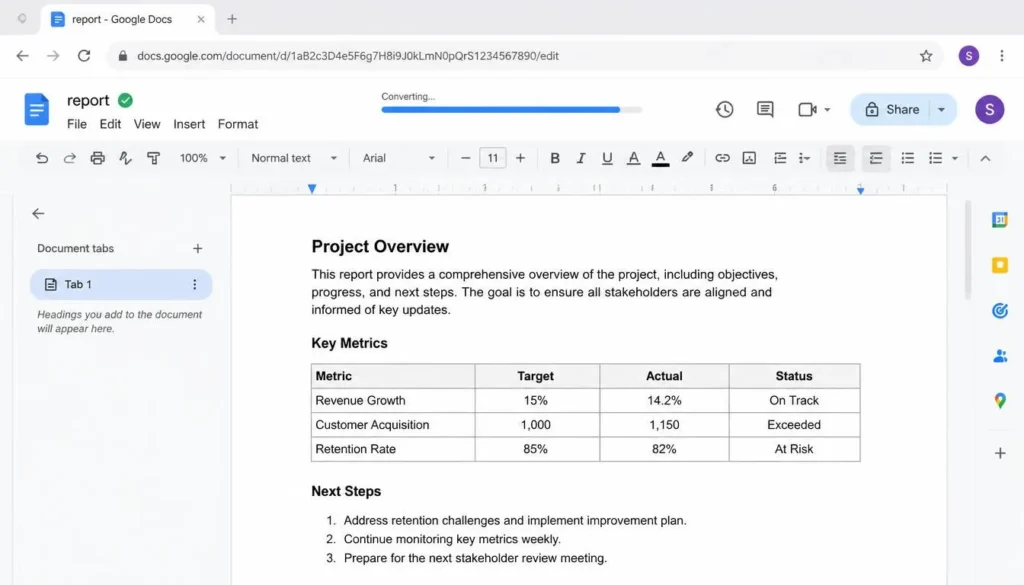Image resolution: width=1024 pixels, height=585 pixels.
Task: Toggle italic formatting
Action: click(x=580, y=158)
